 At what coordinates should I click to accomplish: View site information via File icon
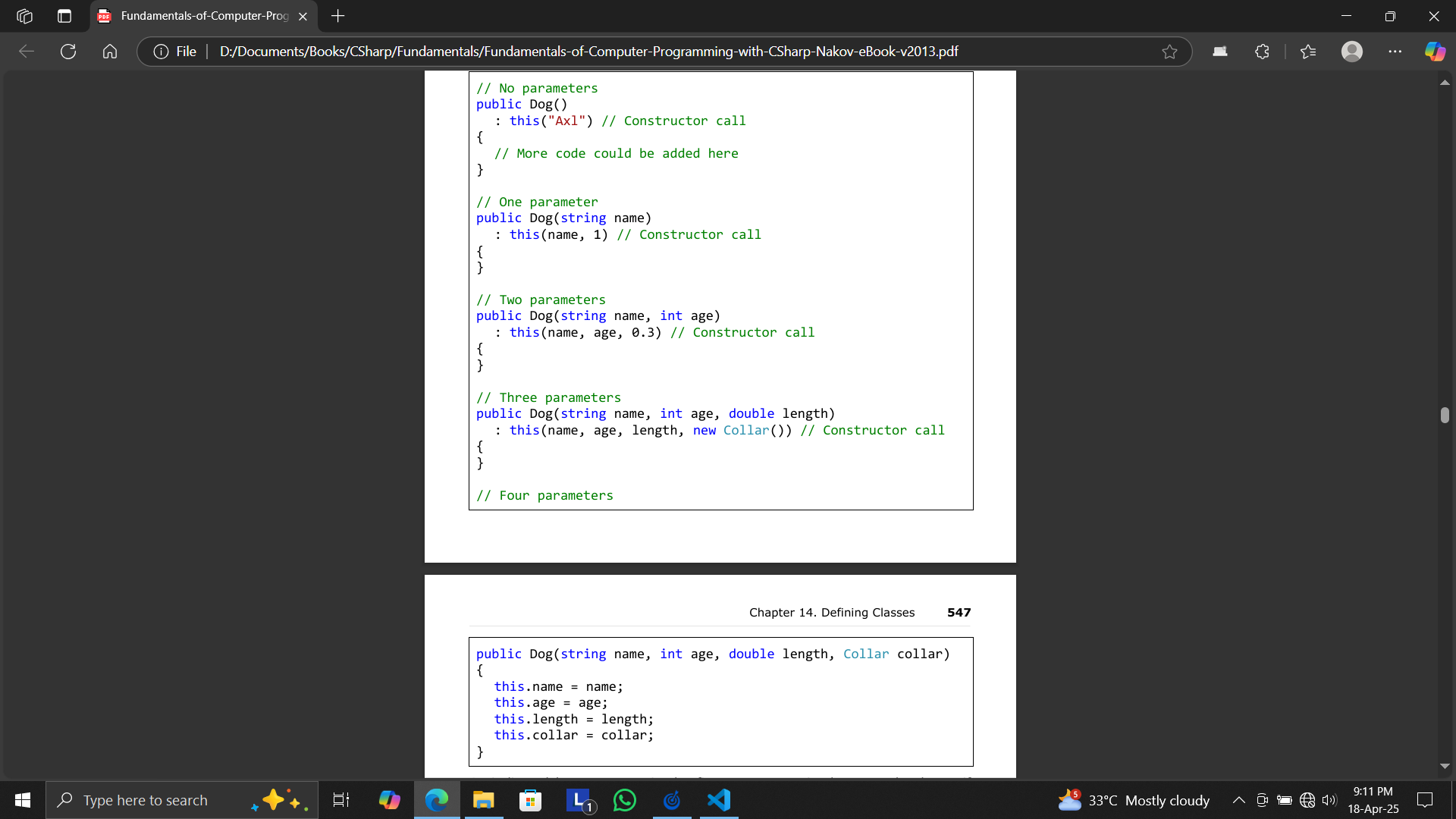[175, 52]
